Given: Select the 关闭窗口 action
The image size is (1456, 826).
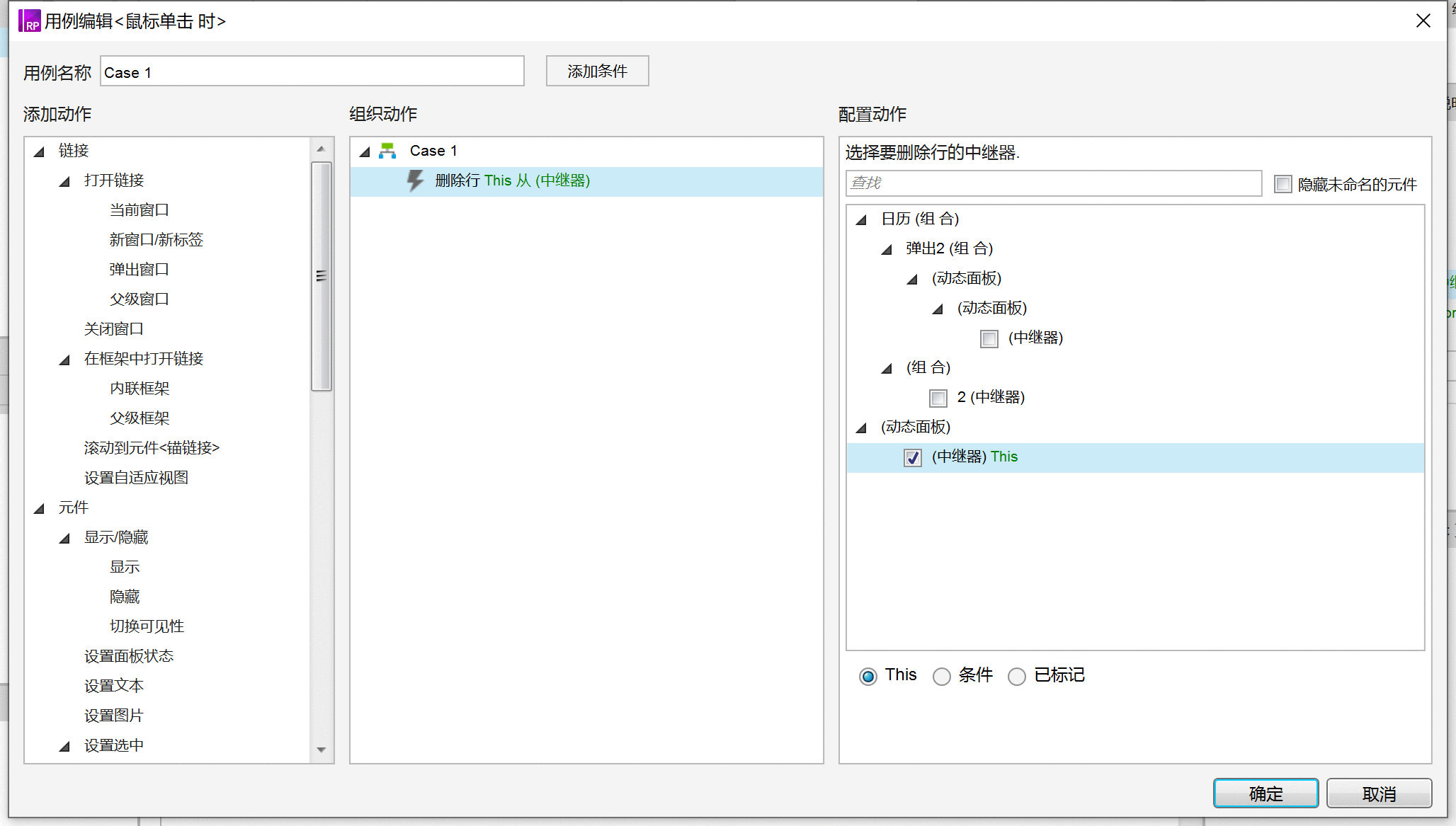Looking at the screenshot, I should pyautogui.click(x=114, y=329).
